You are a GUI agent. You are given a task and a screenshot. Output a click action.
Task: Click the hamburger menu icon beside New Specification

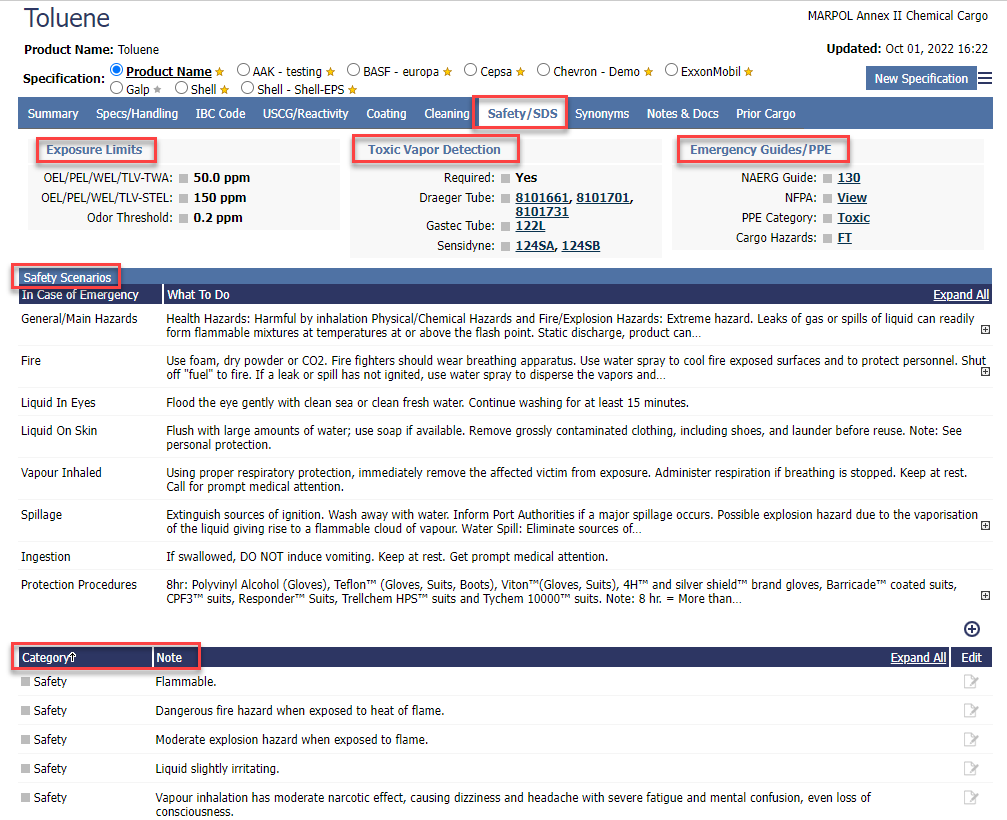pos(985,78)
